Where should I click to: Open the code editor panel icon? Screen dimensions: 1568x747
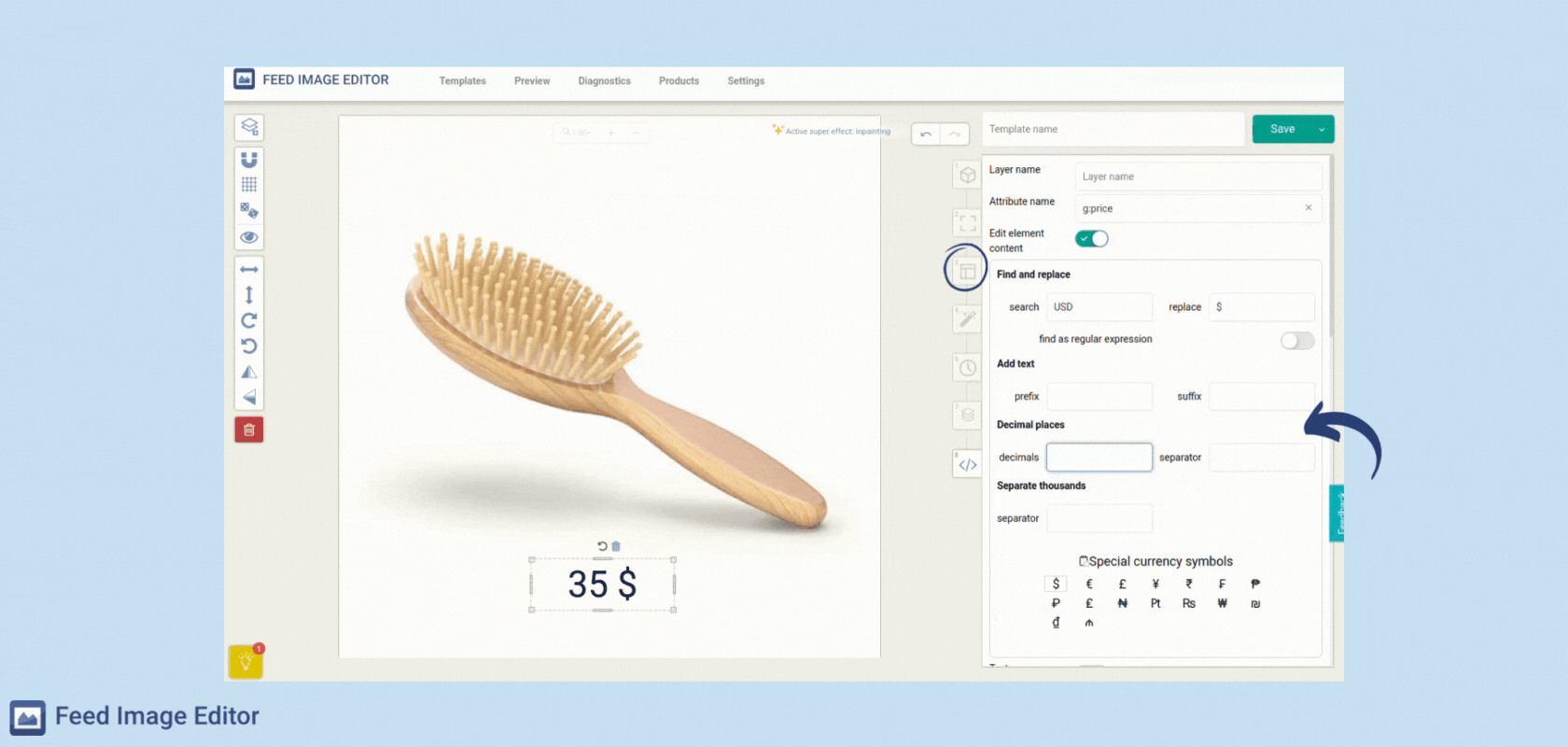pyautogui.click(x=967, y=464)
